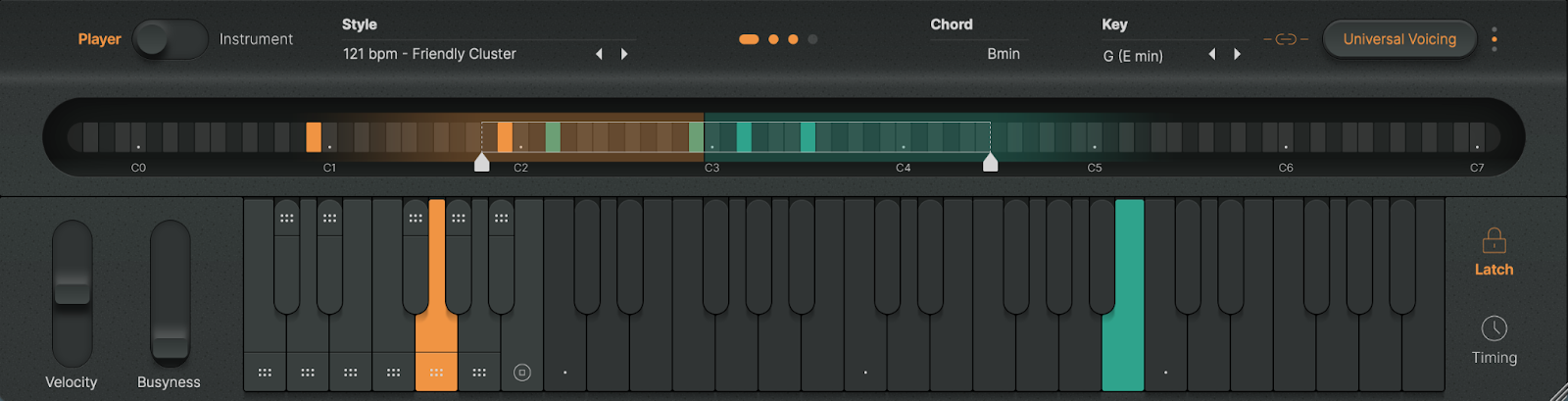Click the Velocity slider
The height and width of the screenshot is (401, 1568).
tap(72, 293)
